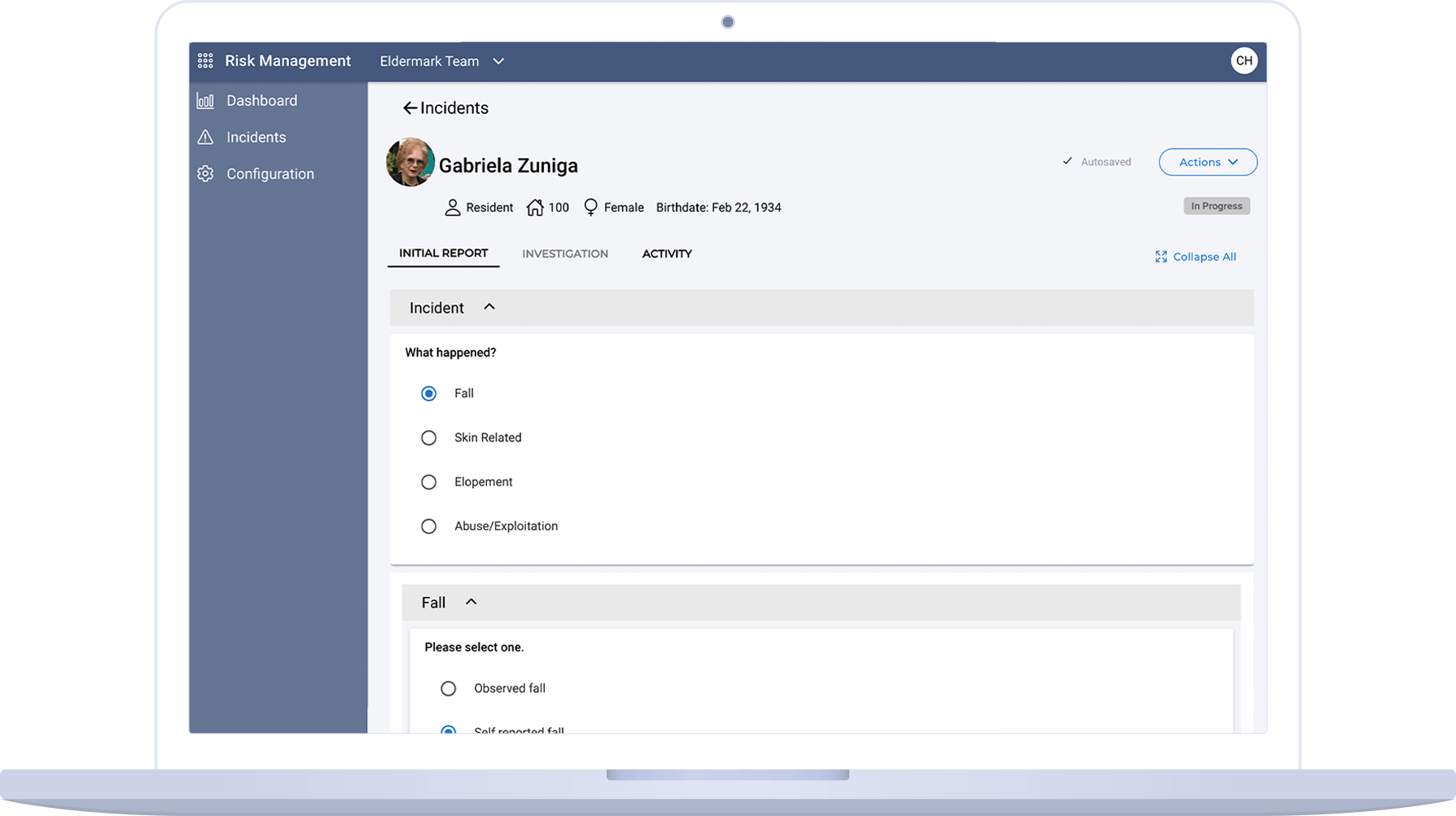Select the Observed fall radio button
Viewport: 1456px width, 816px height.
point(448,689)
